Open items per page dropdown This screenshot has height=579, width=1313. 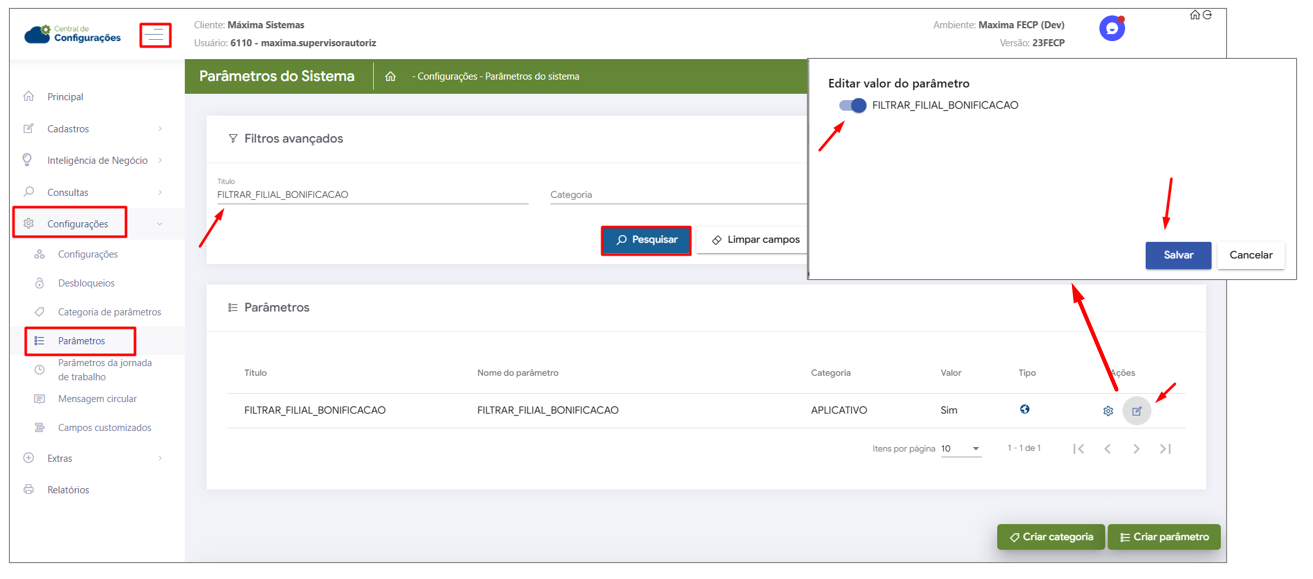(960, 449)
